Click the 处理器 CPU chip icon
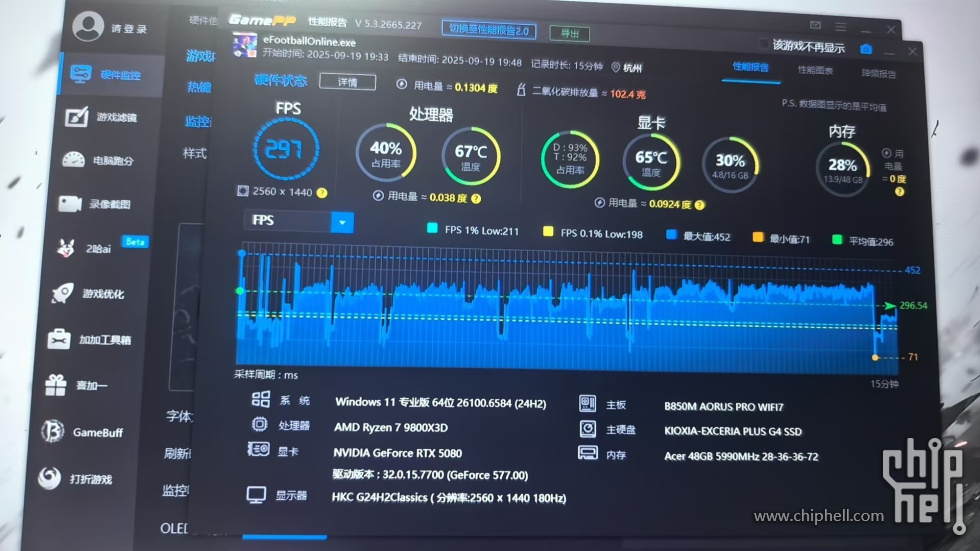Screen dimensions: 980x551 click(259, 425)
